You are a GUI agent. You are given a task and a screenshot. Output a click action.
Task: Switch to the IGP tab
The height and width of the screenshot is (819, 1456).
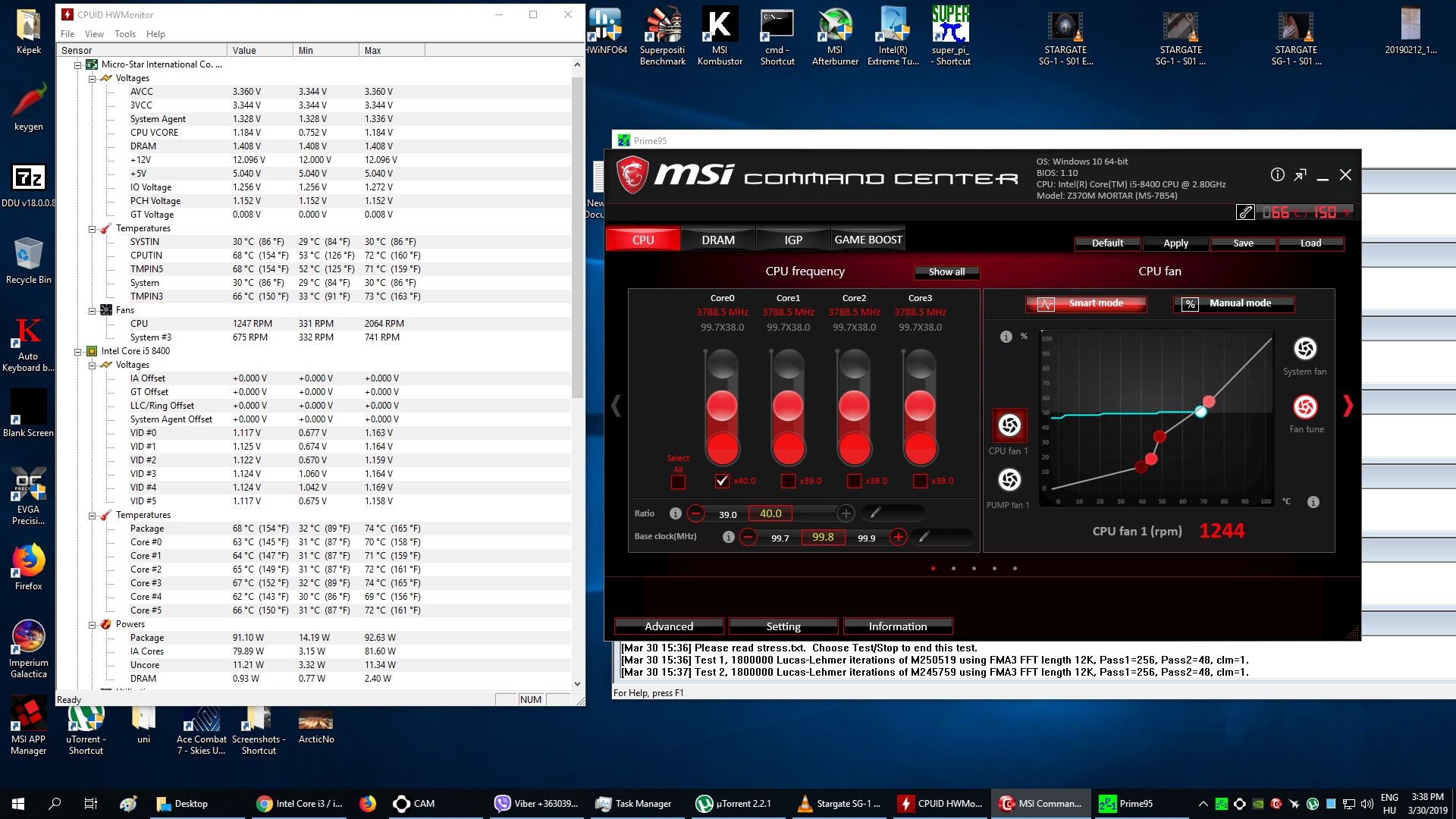(793, 240)
